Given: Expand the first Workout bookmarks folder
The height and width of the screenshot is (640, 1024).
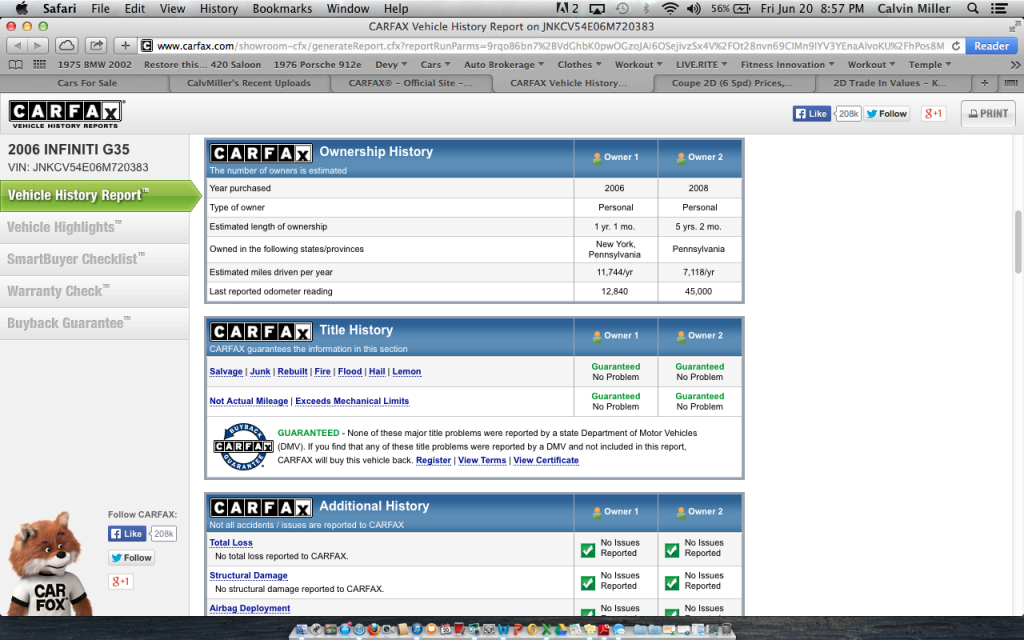Looking at the screenshot, I should coord(638,65).
